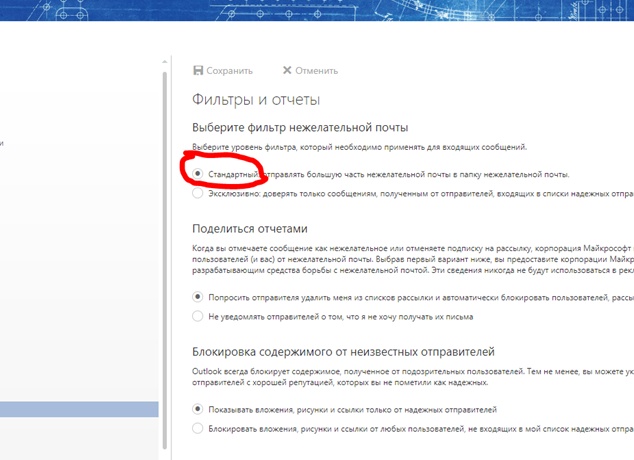Select the Стандартный junk filter radio button
Image resolution: width=634 pixels, height=460 pixels.
(197, 174)
